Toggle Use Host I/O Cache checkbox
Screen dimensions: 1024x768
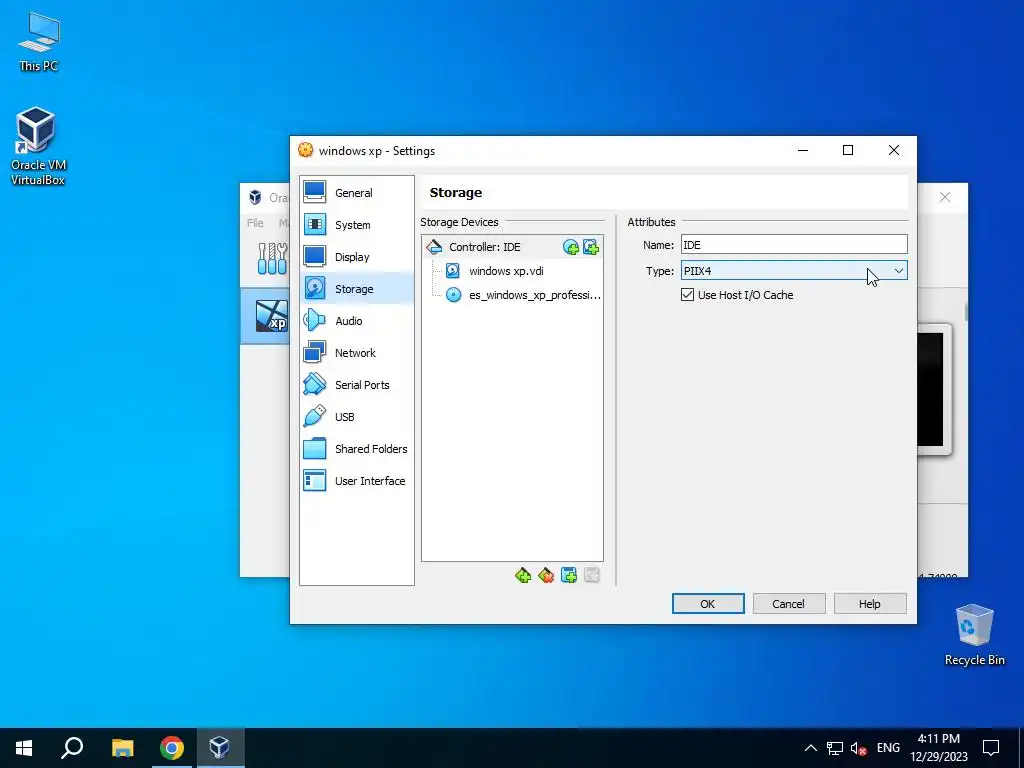(687, 295)
